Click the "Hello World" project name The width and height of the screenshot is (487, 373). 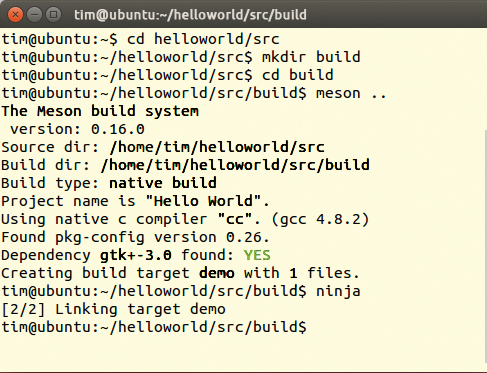click(x=203, y=201)
